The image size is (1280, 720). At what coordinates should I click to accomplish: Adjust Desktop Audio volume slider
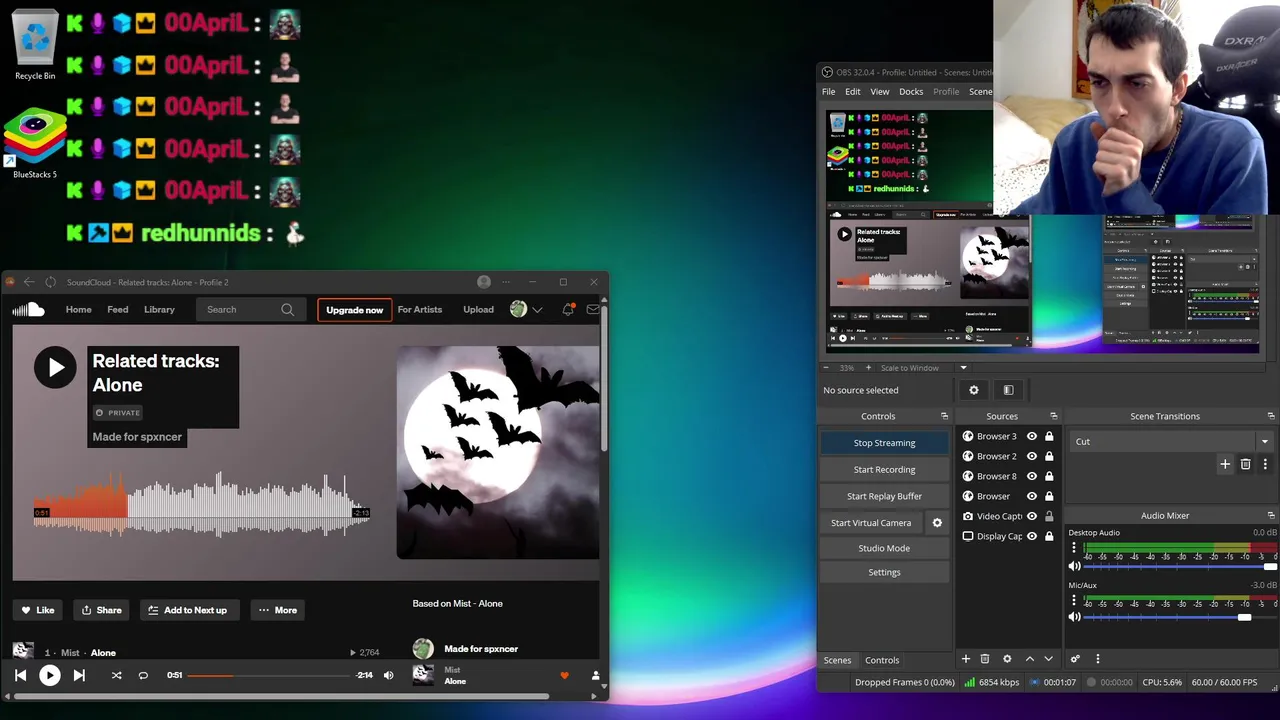coord(1180,566)
